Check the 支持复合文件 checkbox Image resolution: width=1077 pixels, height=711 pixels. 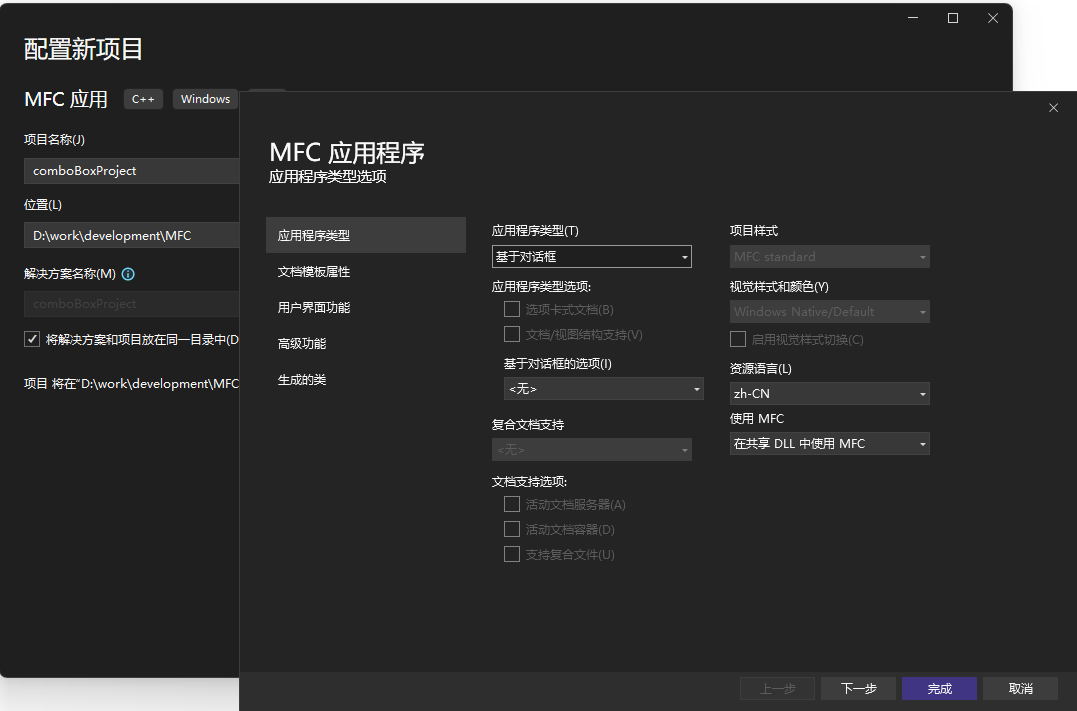click(x=511, y=553)
